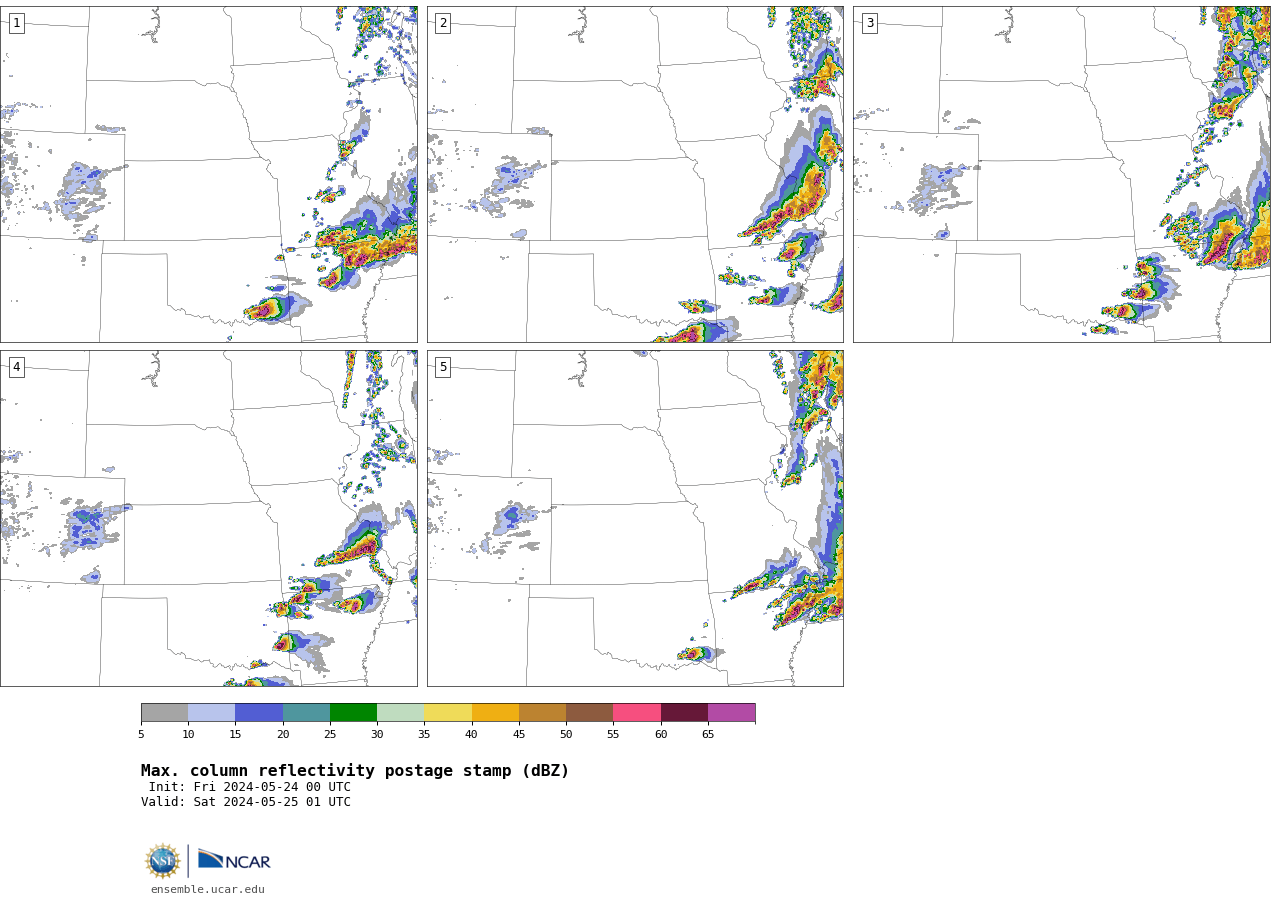Click the colorbar tick label 35
The image size is (1280, 901).
pos(424,735)
